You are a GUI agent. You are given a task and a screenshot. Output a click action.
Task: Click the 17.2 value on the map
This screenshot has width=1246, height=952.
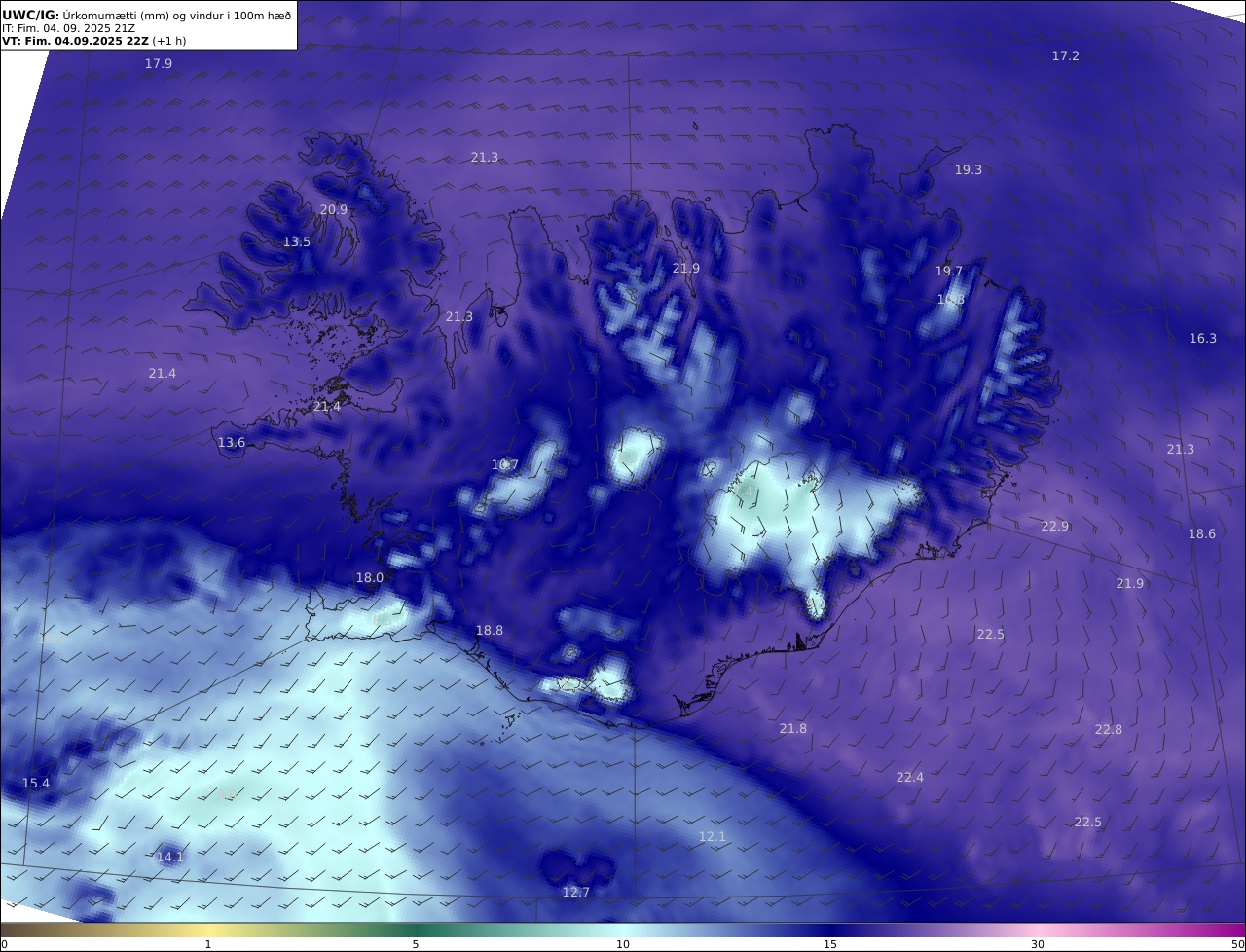coord(1066,56)
